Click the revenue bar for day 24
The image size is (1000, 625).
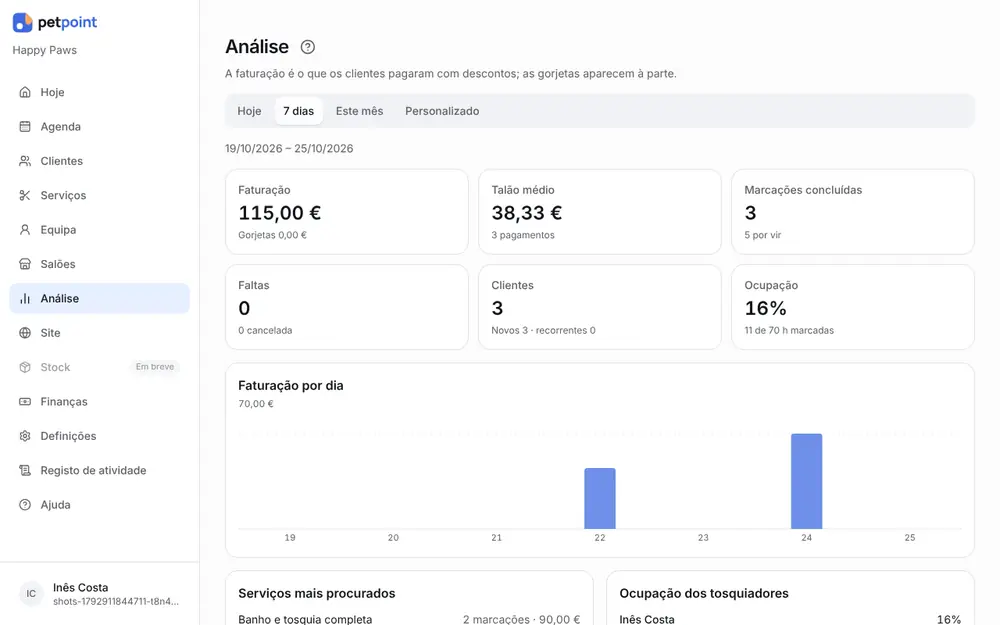807,482
